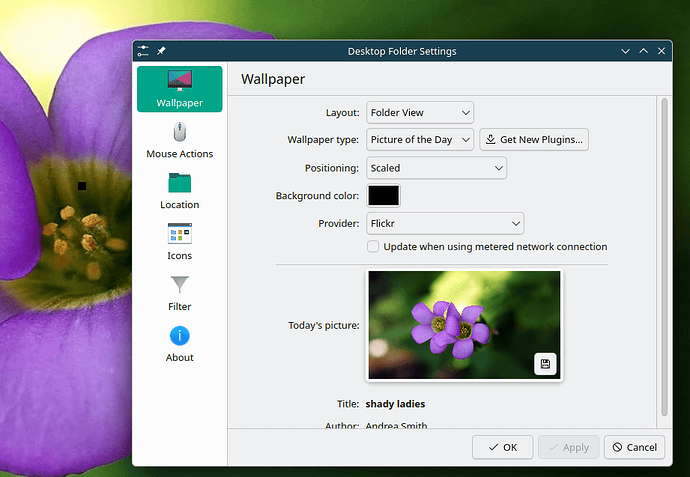The image size is (690, 477).
Task: Open the Location folder icon
Action: pyautogui.click(x=180, y=183)
